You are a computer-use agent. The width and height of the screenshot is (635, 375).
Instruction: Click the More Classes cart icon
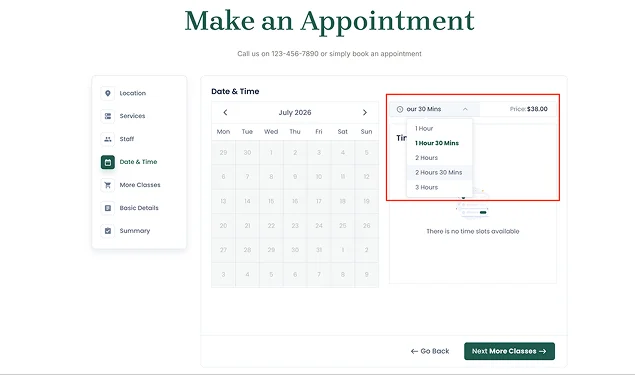(108, 185)
